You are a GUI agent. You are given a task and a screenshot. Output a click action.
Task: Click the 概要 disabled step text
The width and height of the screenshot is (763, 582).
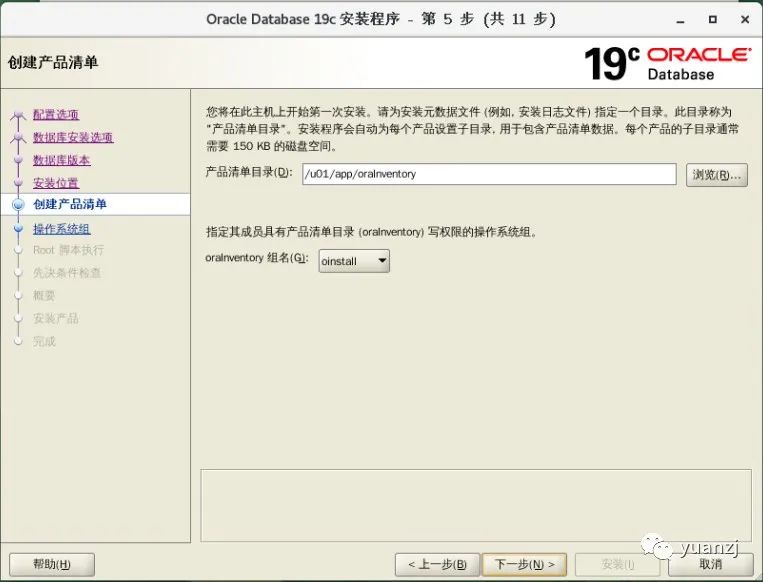(x=44, y=296)
